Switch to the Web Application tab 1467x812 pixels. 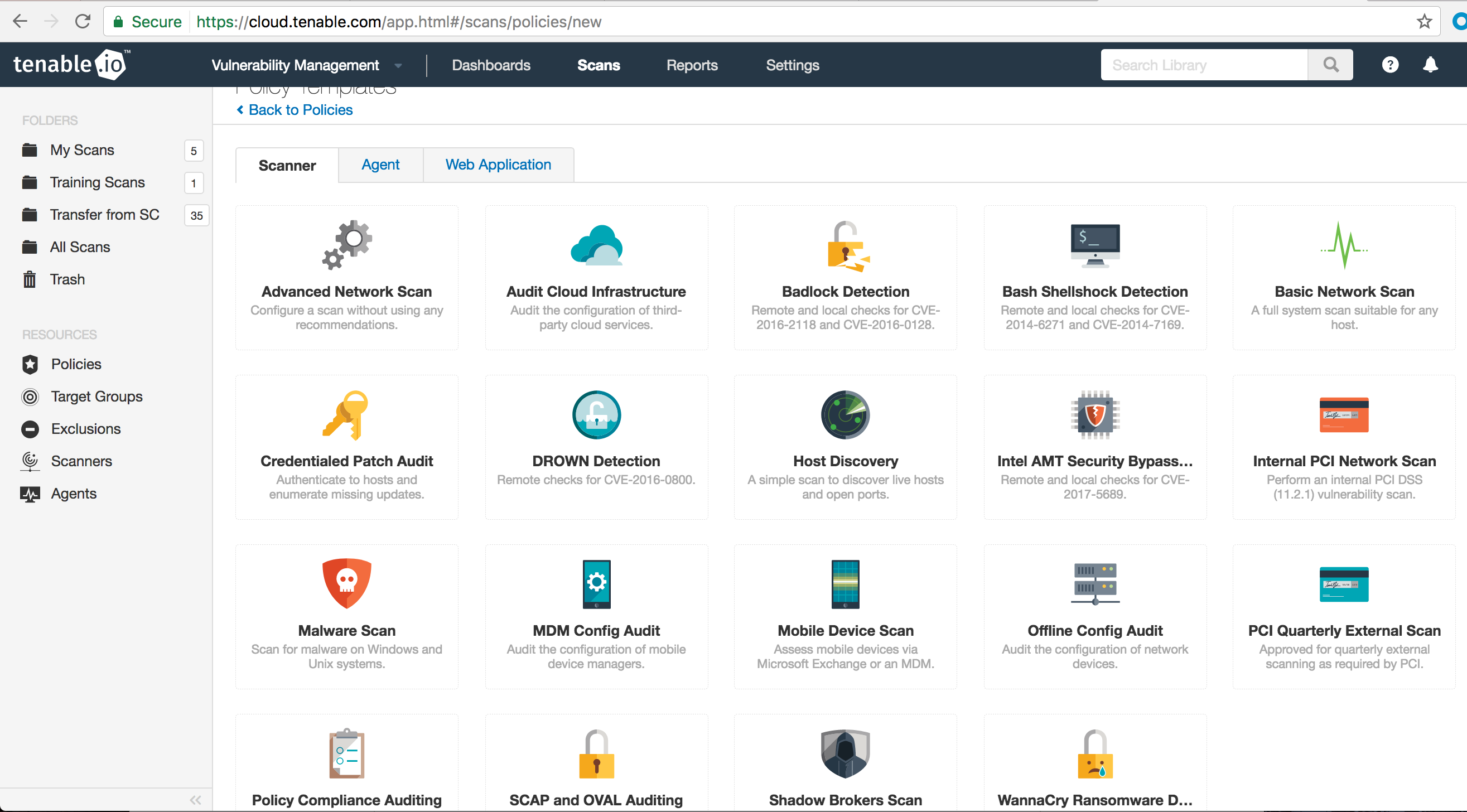pos(498,165)
